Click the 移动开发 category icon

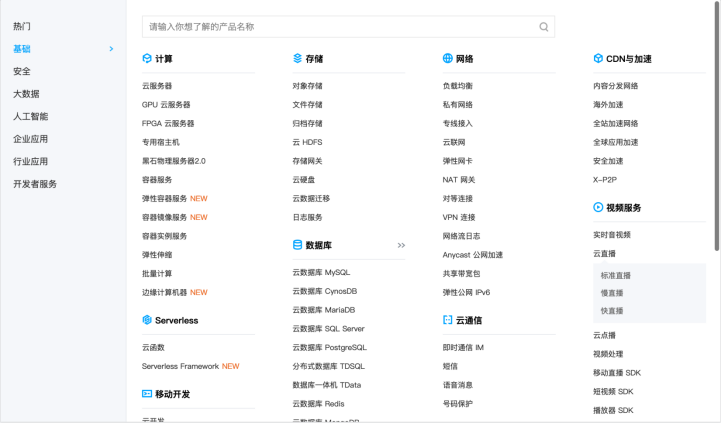click(x=147, y=394)
